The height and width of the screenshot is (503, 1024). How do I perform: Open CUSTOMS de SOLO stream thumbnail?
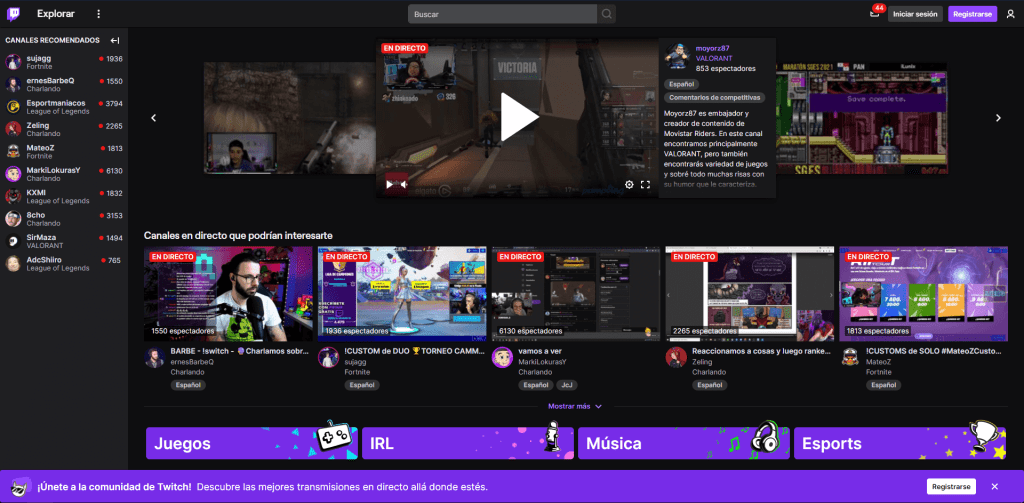click(x=923, y=294)
